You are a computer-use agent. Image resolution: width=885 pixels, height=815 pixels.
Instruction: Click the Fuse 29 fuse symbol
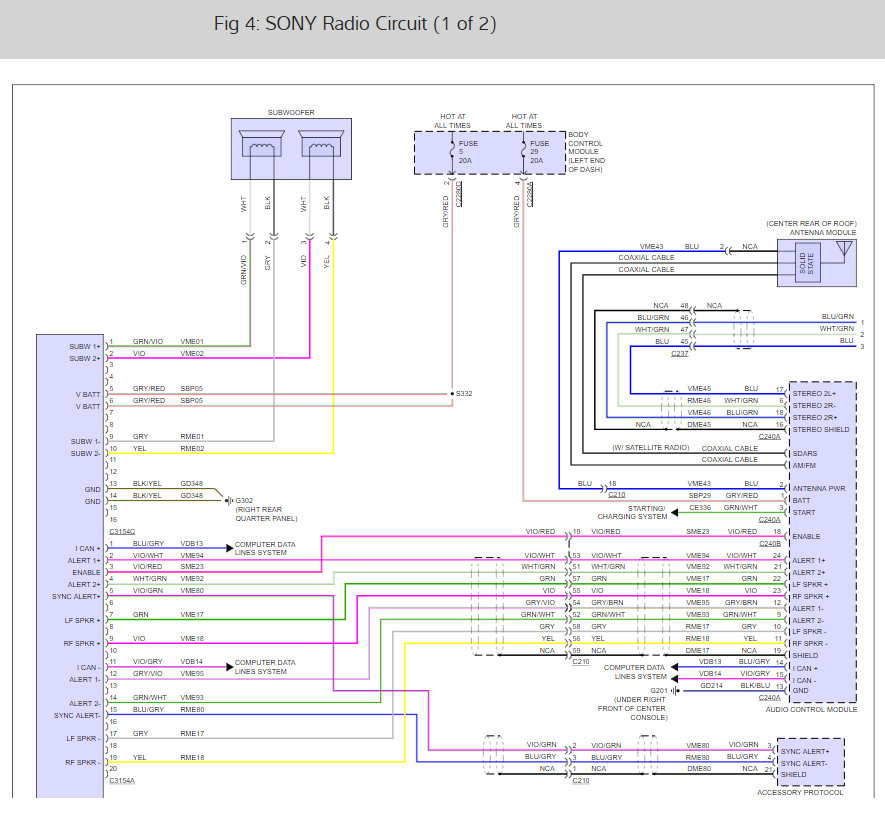click(523, 152)
